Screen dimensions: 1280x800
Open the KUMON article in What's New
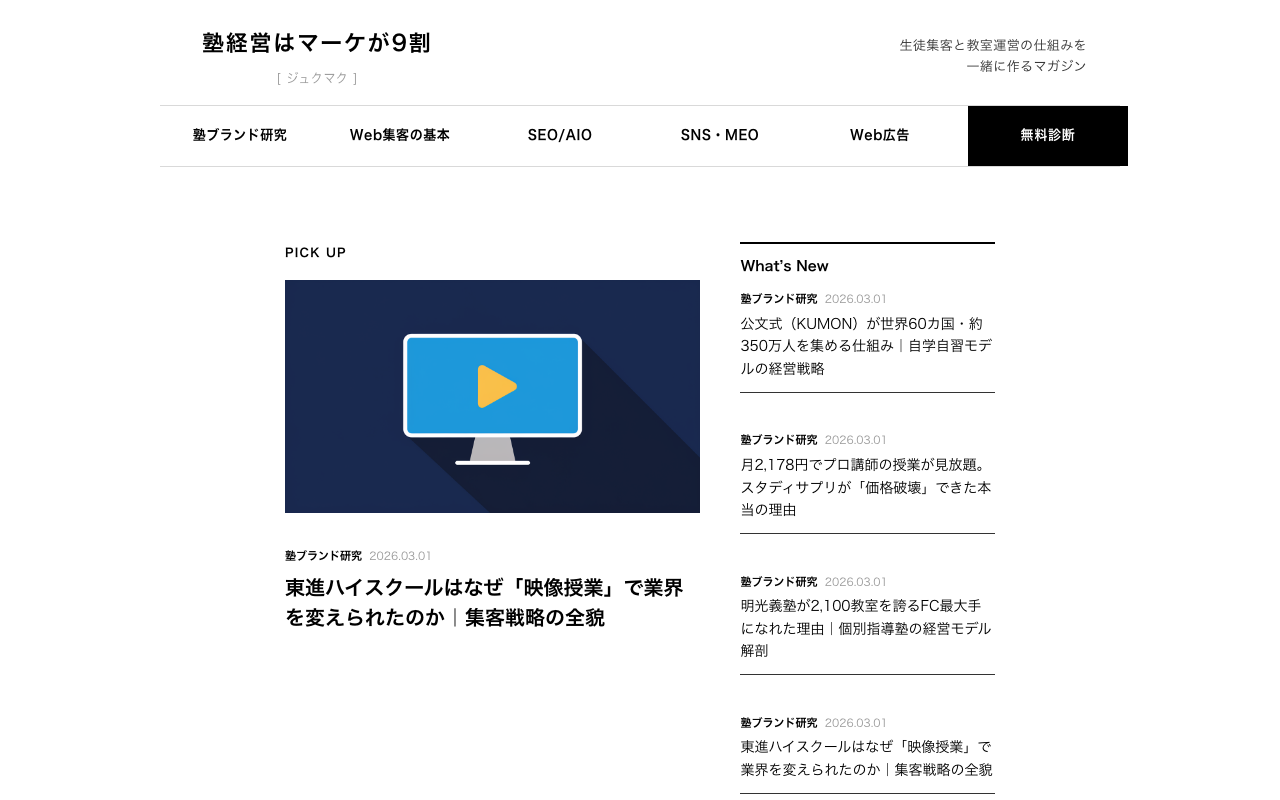866,345
